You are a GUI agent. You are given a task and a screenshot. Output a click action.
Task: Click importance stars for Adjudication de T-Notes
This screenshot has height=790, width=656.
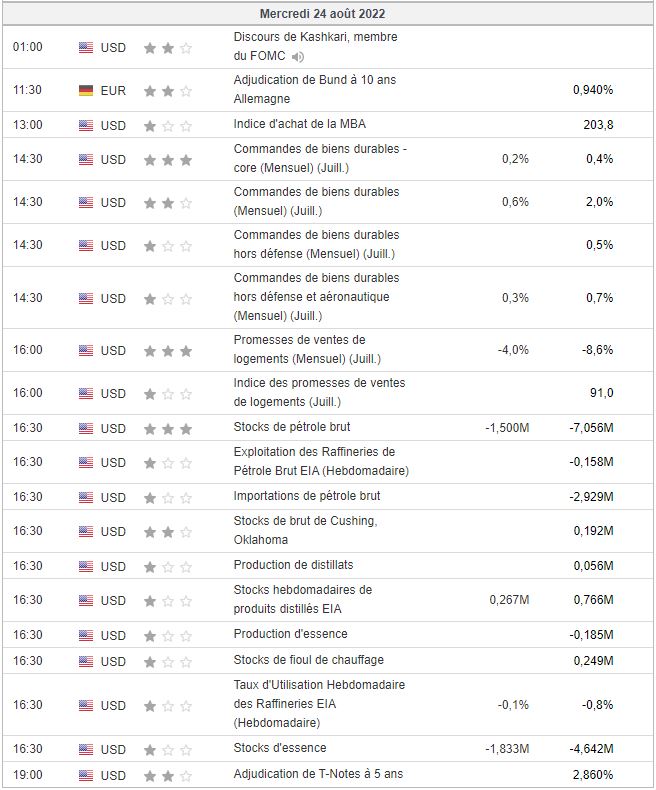tap(167, 775)
